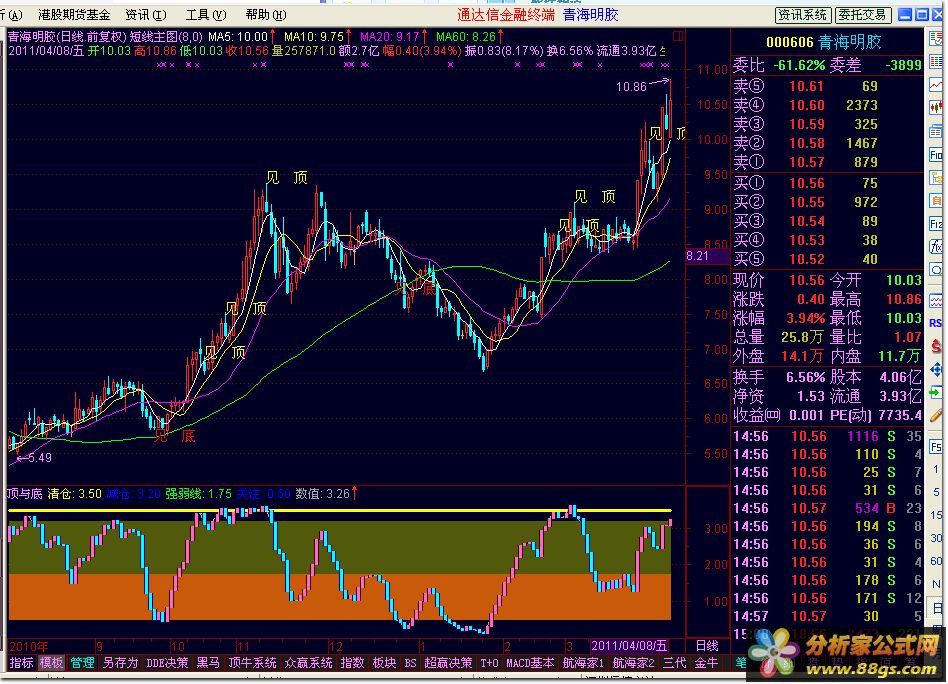Click the stock code 000606 青海明胶 header
The height and width of the screenshot is (684, 948).
pos(823,42)
